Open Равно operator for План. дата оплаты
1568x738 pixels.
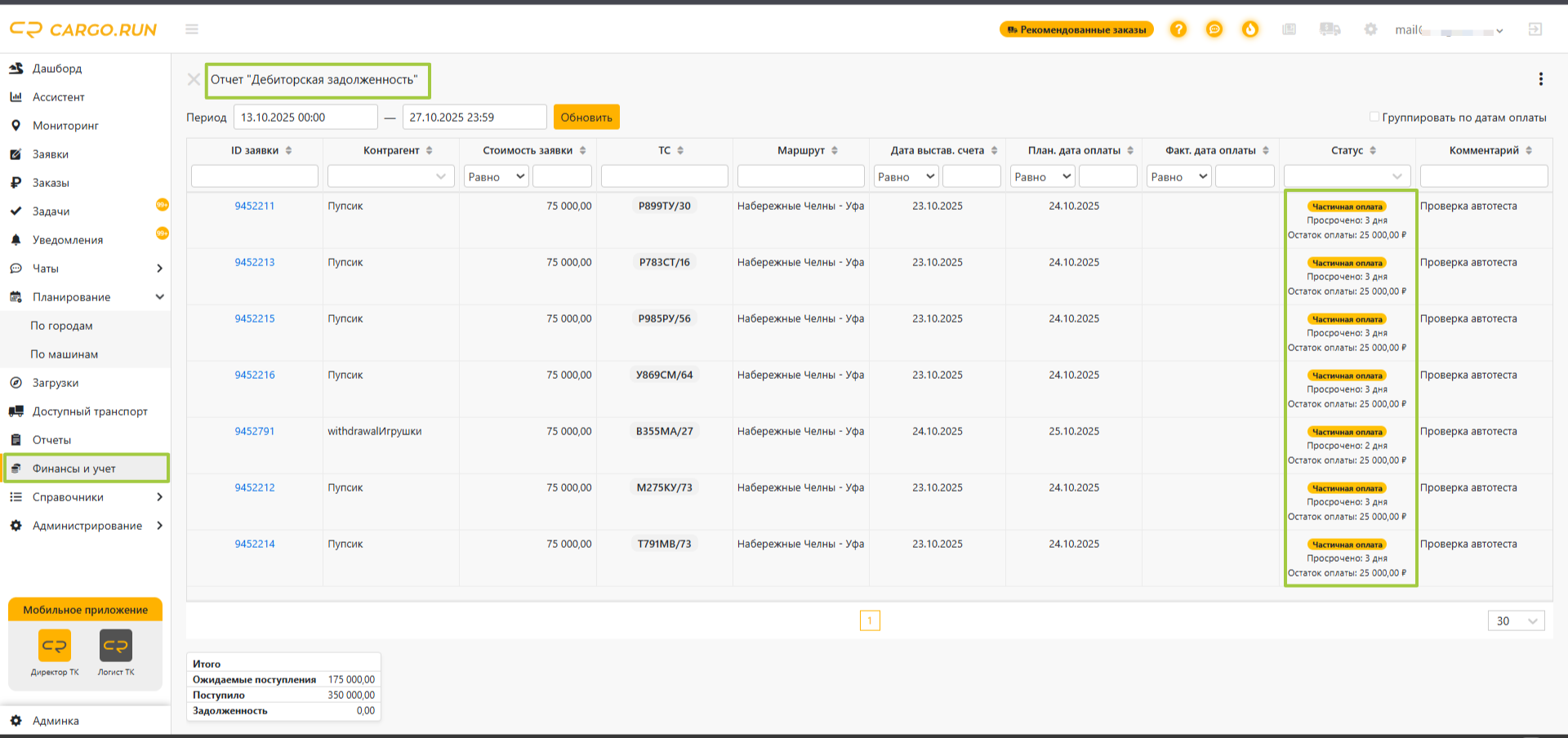coord(1043,176)
